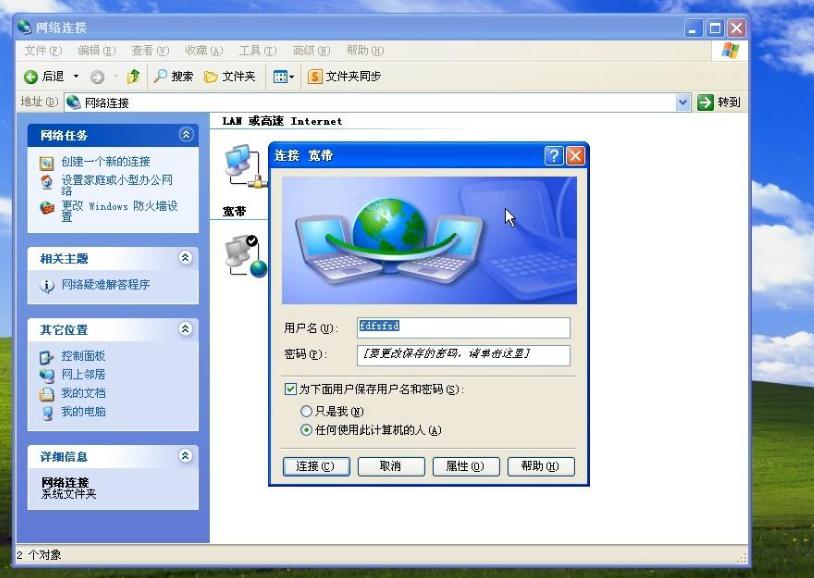Open 控制面板 link
The image size is (814, 578).
tap(83, 356)
